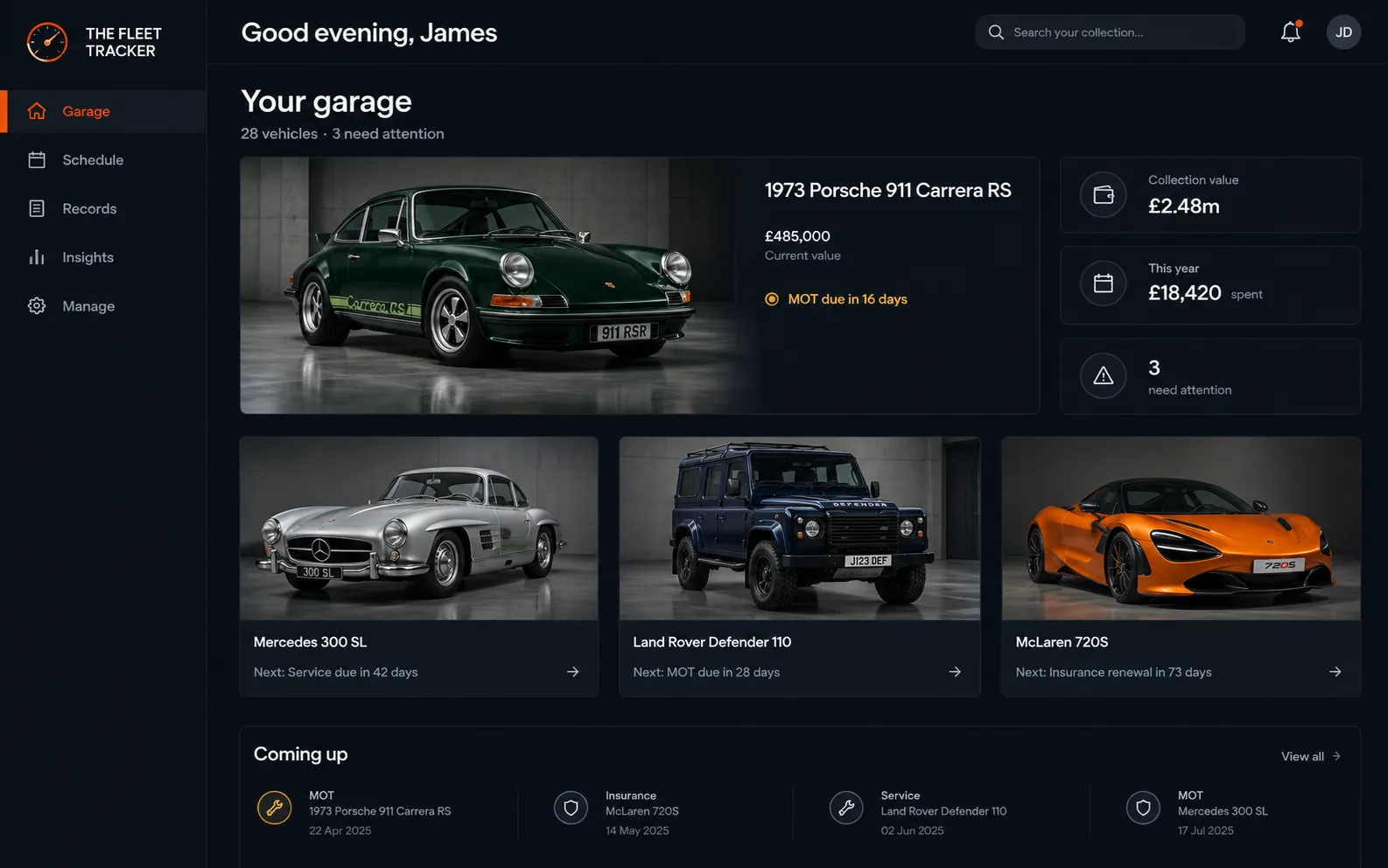Click the arrow on Mercedes 300 SL card

coord(573,672)
